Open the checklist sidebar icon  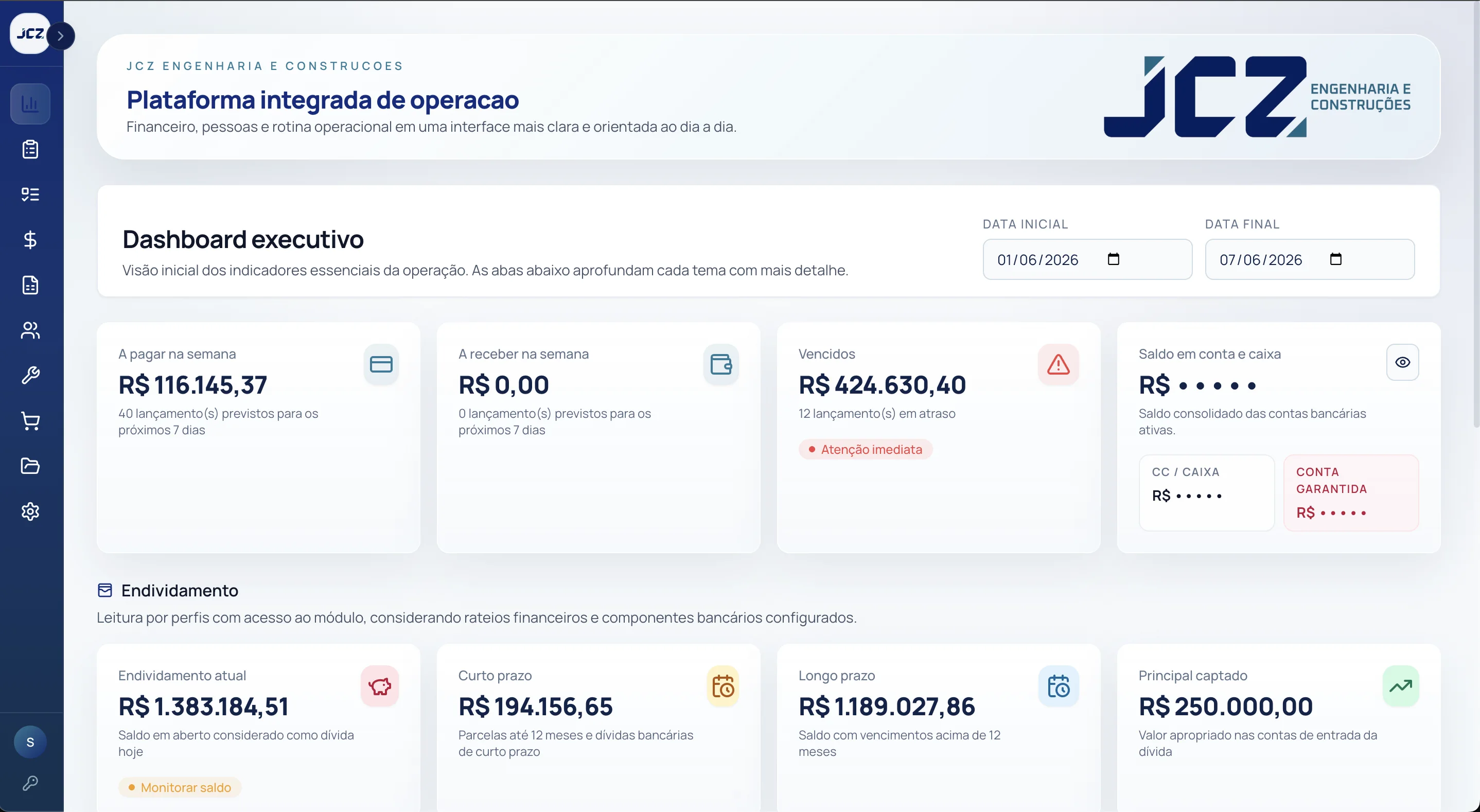pyautogui.click(x=30, y=194)
